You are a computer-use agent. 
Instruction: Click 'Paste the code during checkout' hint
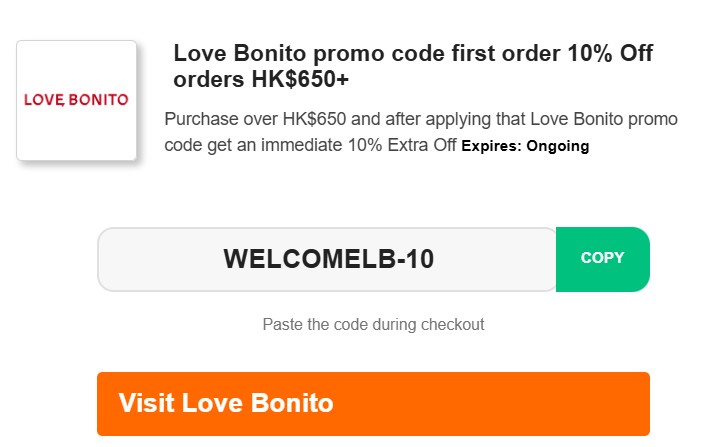pyautogui.click(x=373, y=324)
